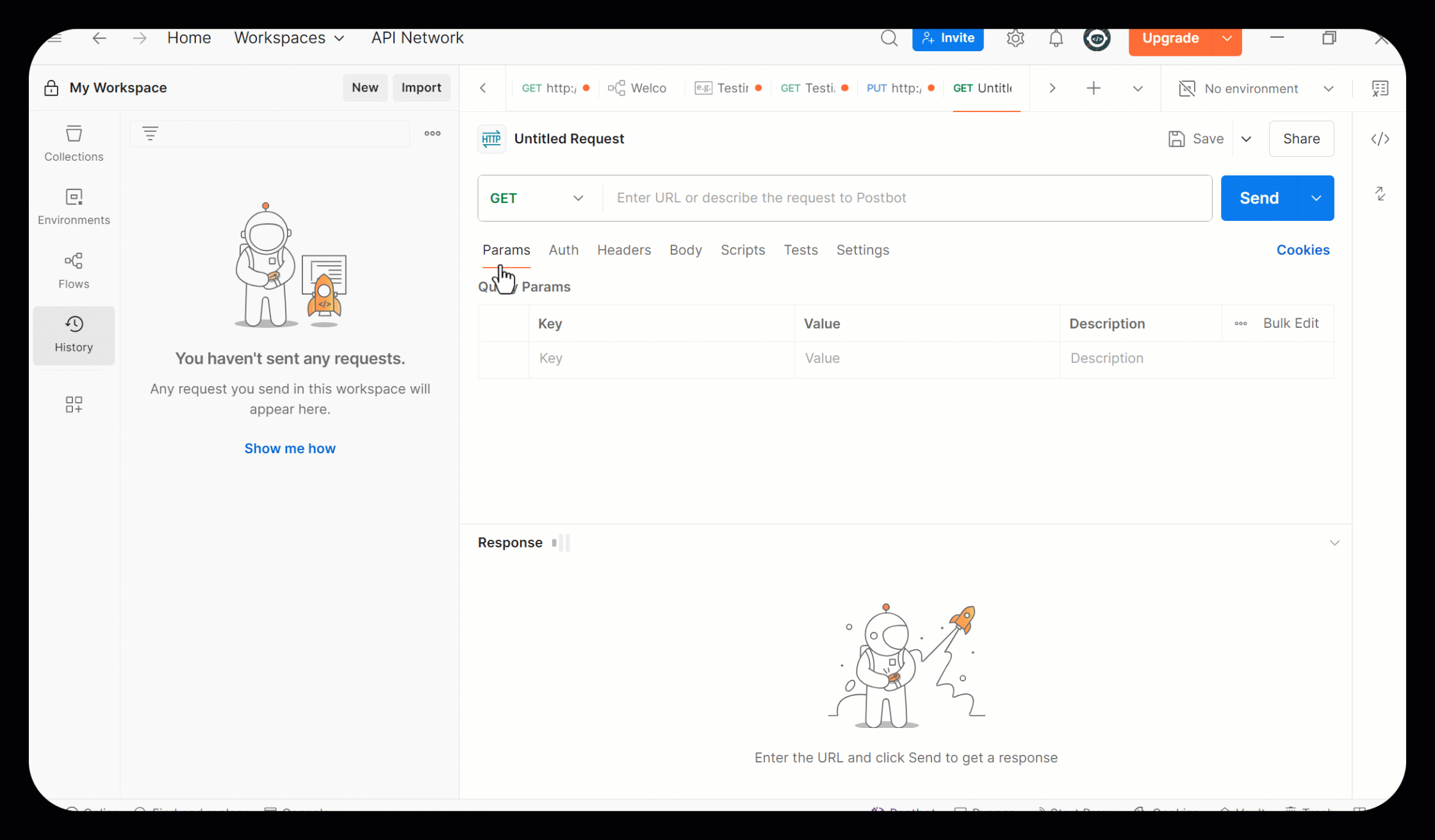Screen dimensions: 1435x840
Task: Switch to the Scripts tab
Action: tap(742, 250)
